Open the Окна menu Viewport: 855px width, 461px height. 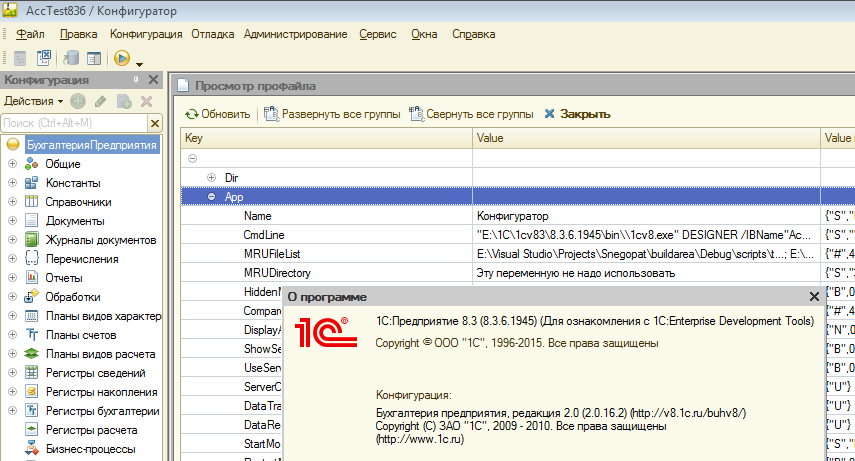coord(424,34)
